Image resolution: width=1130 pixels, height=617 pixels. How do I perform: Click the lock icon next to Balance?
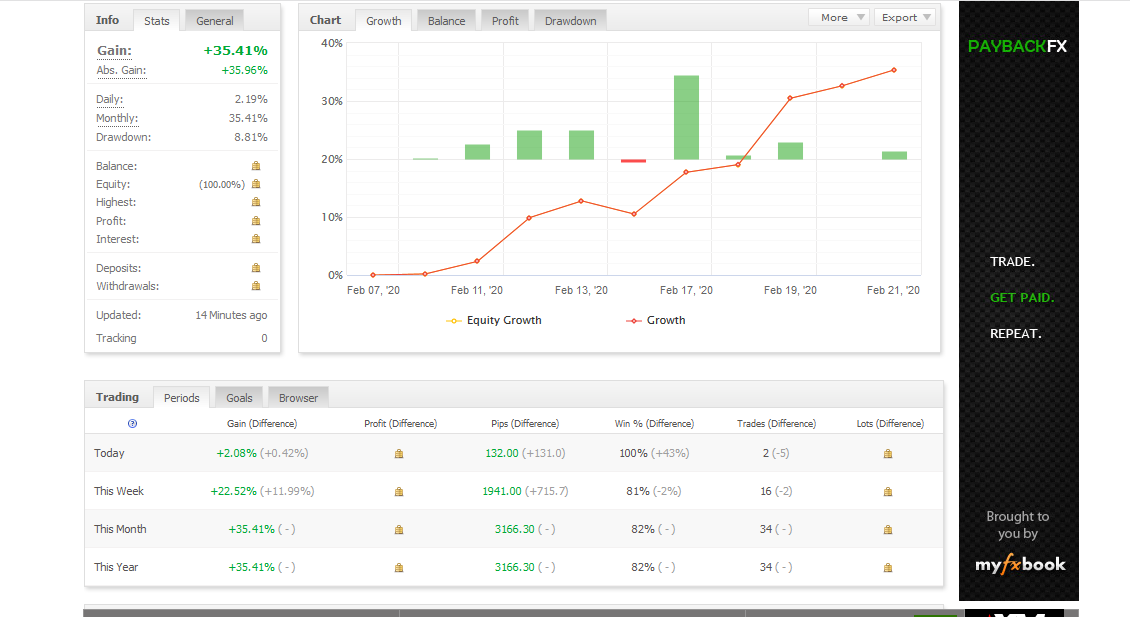coord(256,166)
